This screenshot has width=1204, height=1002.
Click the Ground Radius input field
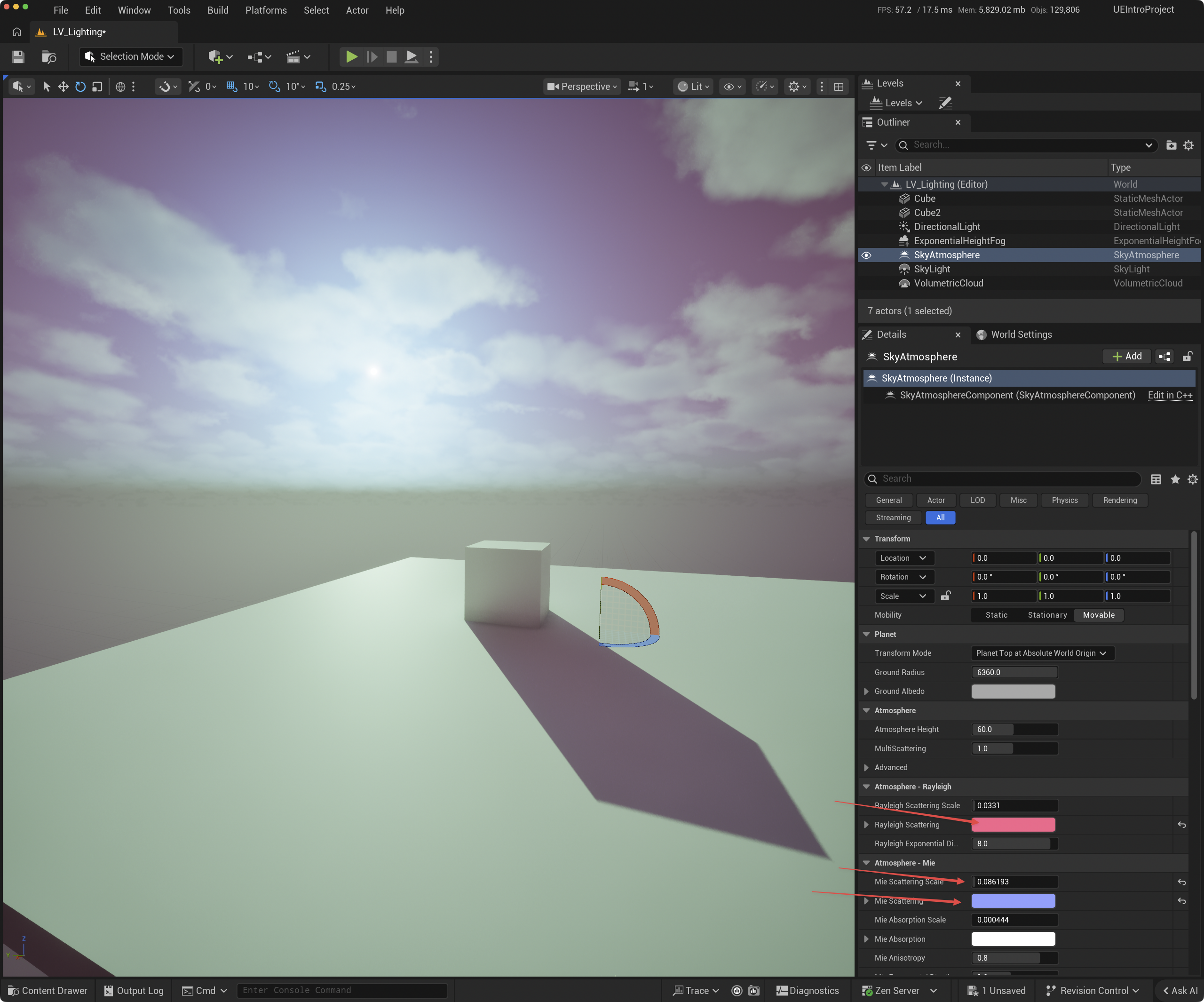coord(1014,672)
